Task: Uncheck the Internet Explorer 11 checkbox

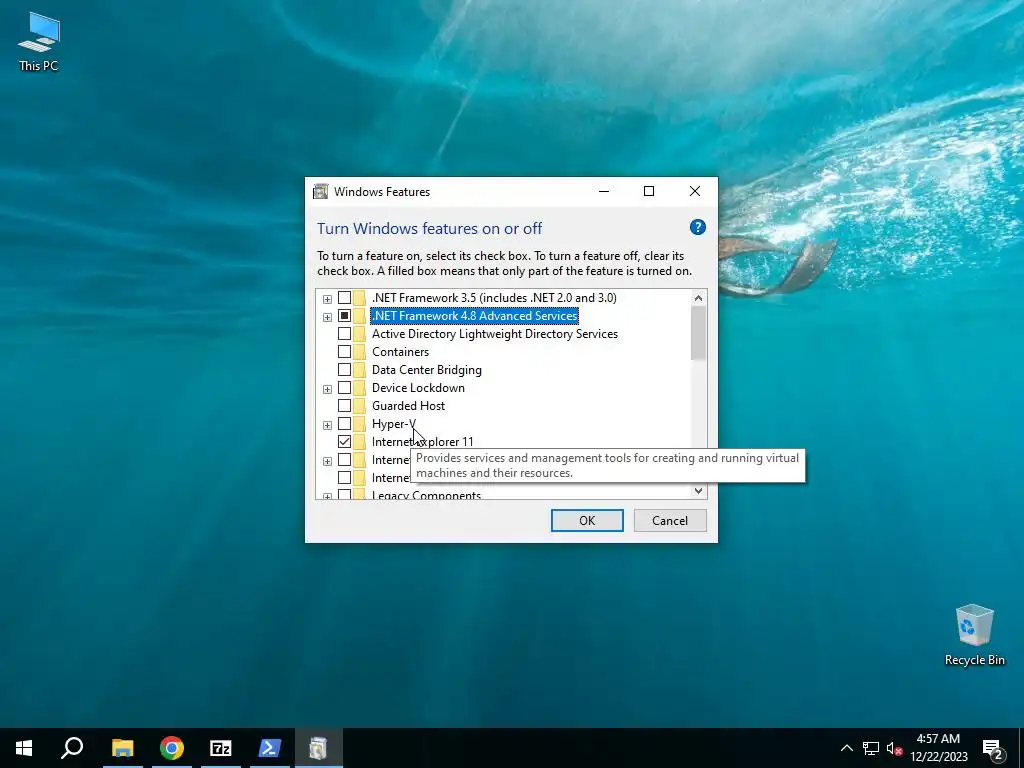Action: (344, 441)
